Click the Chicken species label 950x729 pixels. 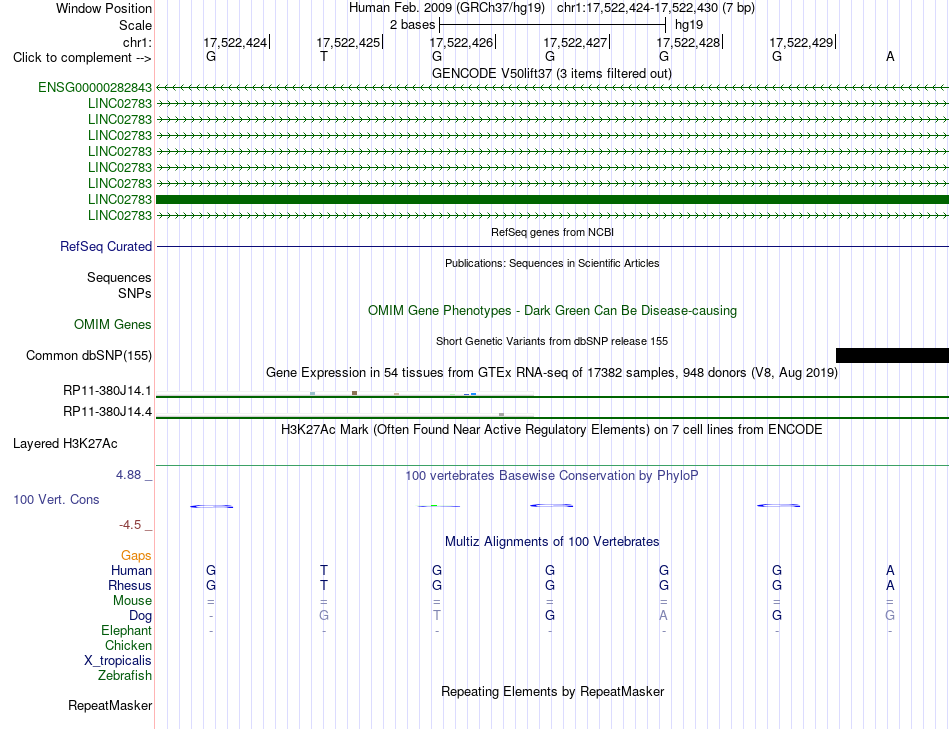pos(128,645)
